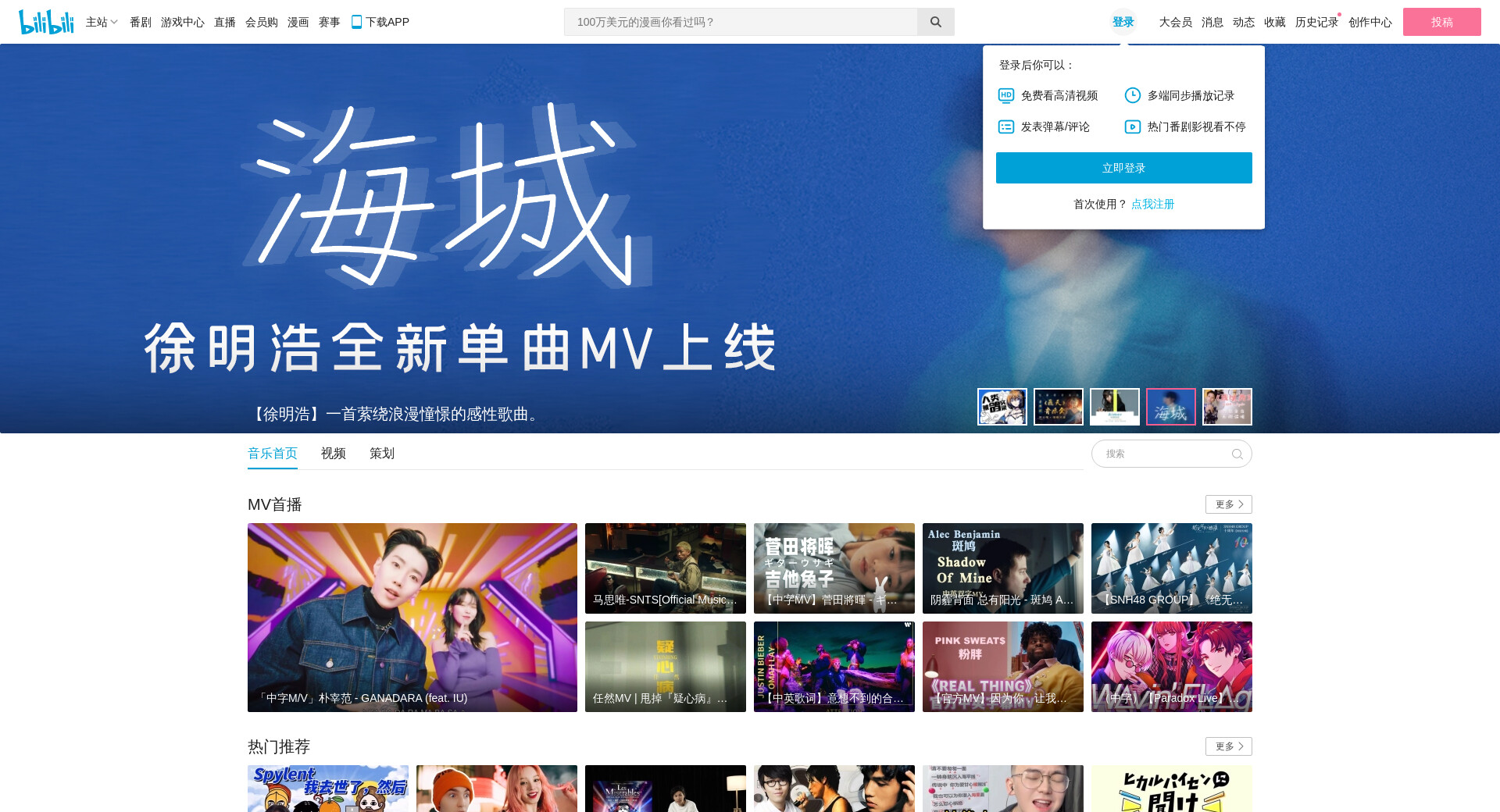Screen dimensions: 1500x812
Task: Open 收藏 in the header
Action: click(1275, 22)
